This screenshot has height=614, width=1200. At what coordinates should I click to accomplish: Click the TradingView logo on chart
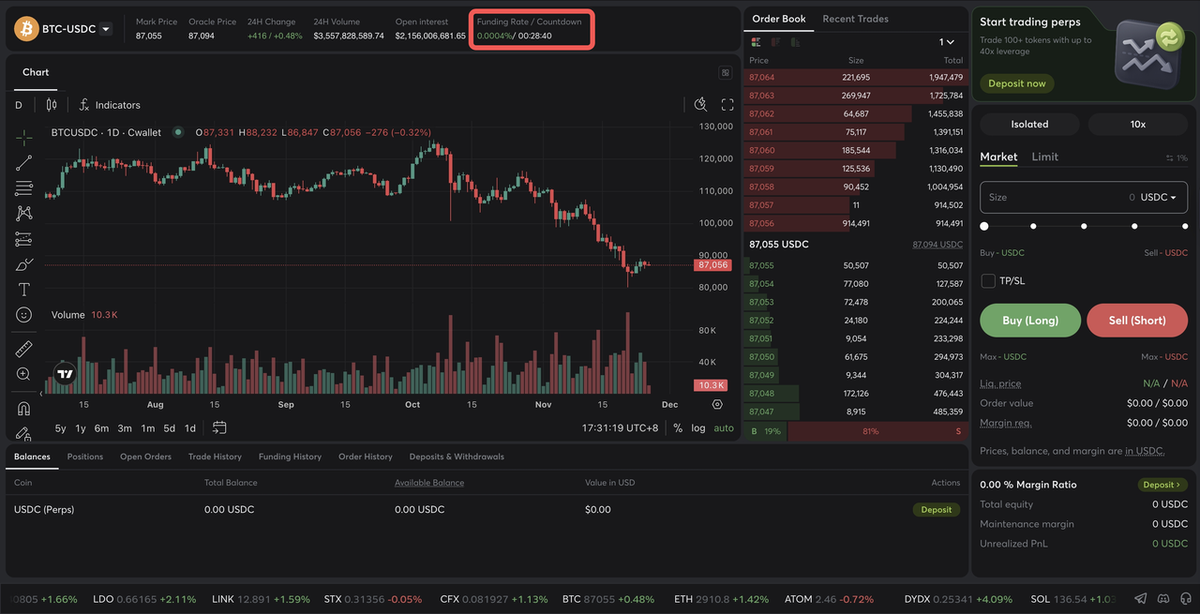coord(65,374)
